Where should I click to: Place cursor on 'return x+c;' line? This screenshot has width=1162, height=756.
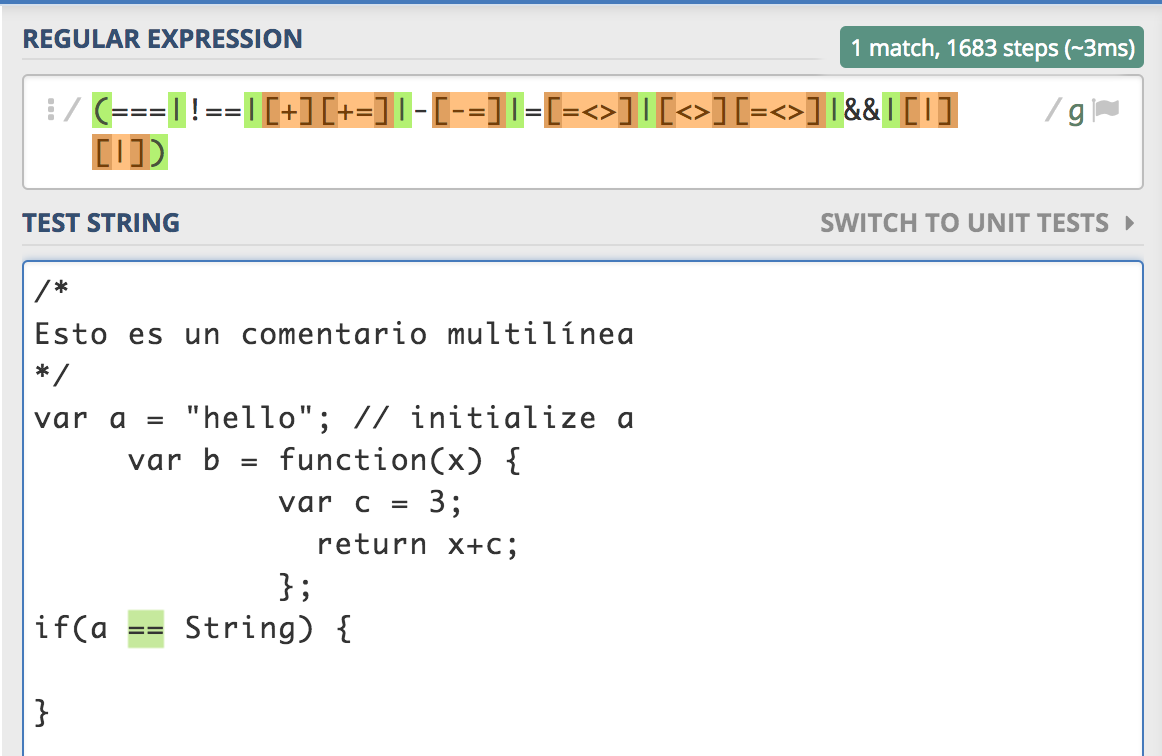(419, 545)
